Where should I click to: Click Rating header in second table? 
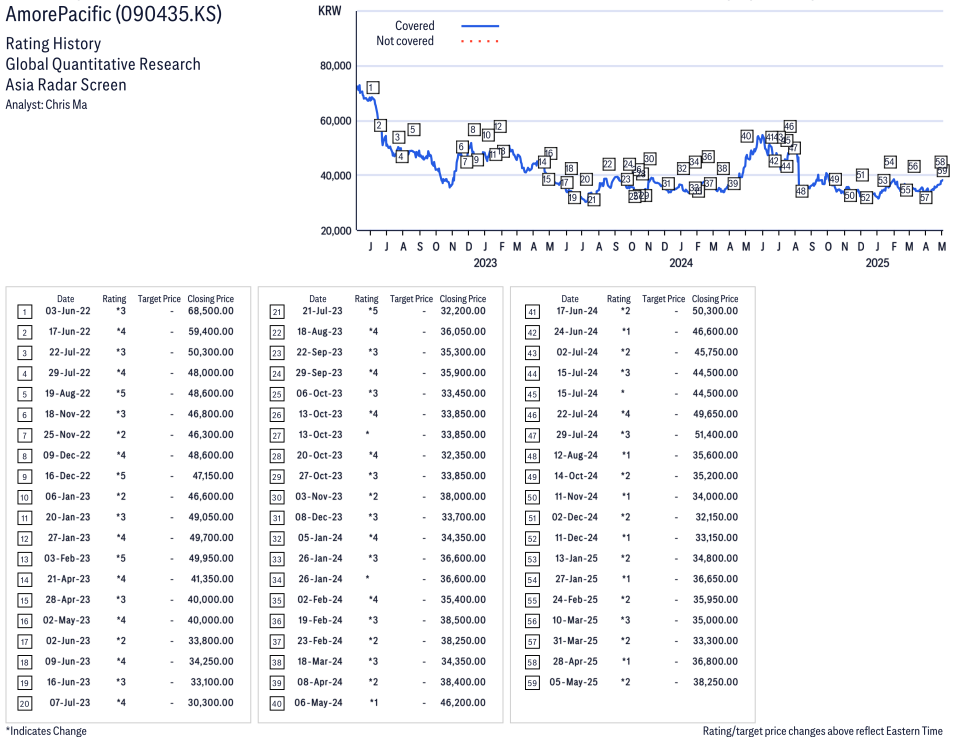pos(366,299)
